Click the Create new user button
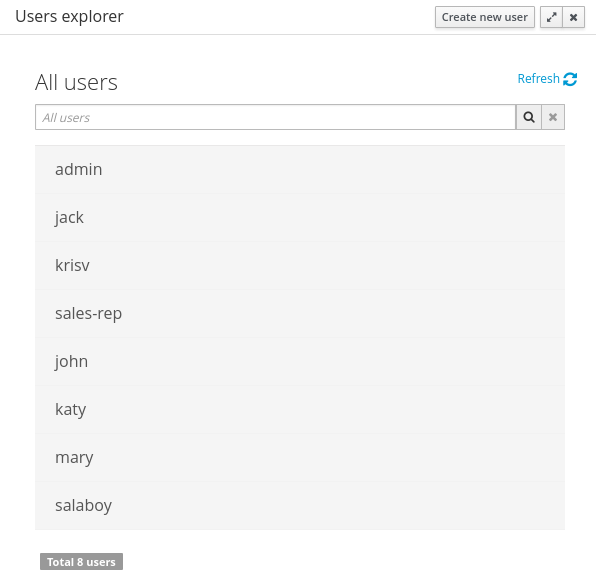Image resolution: width=596 pixels, height=578 pixels. 485,17
